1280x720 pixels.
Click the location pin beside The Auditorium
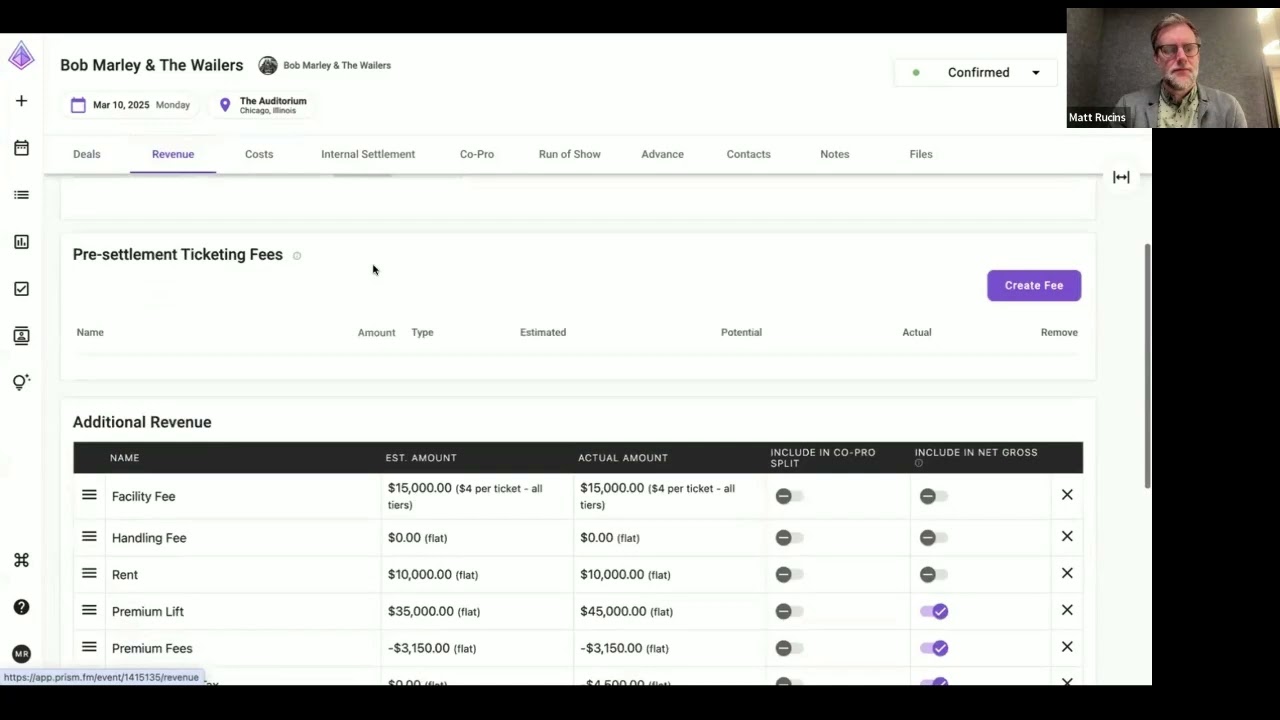225,105
